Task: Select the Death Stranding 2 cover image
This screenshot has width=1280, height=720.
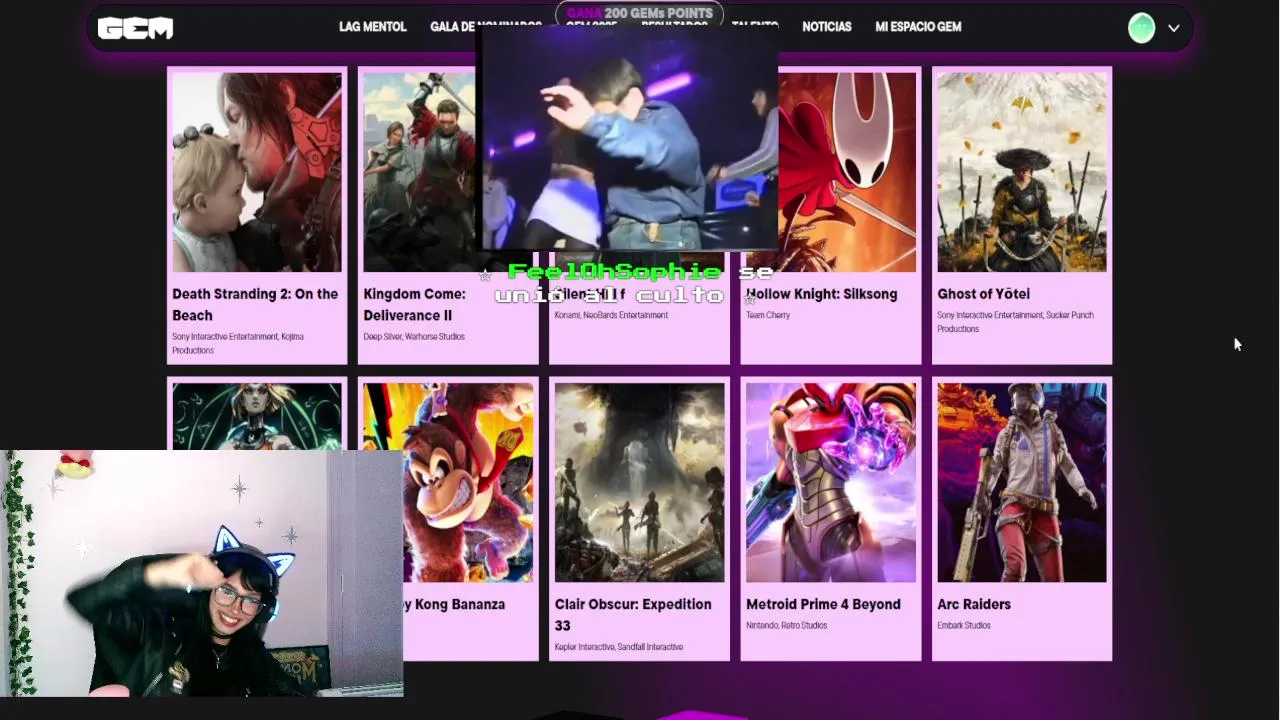Action: pyautogui.click(x=257, y=172)
